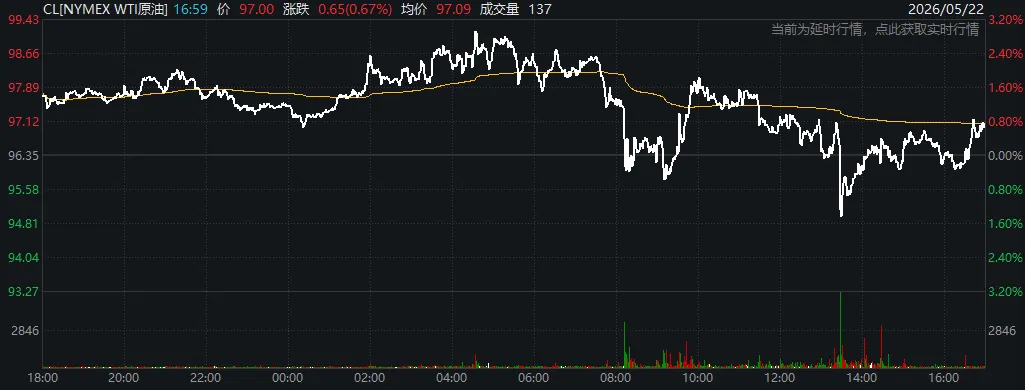Click the green 93.27 price label
The height and width of the screenshot is (390, 1025).
click(23, 291)
